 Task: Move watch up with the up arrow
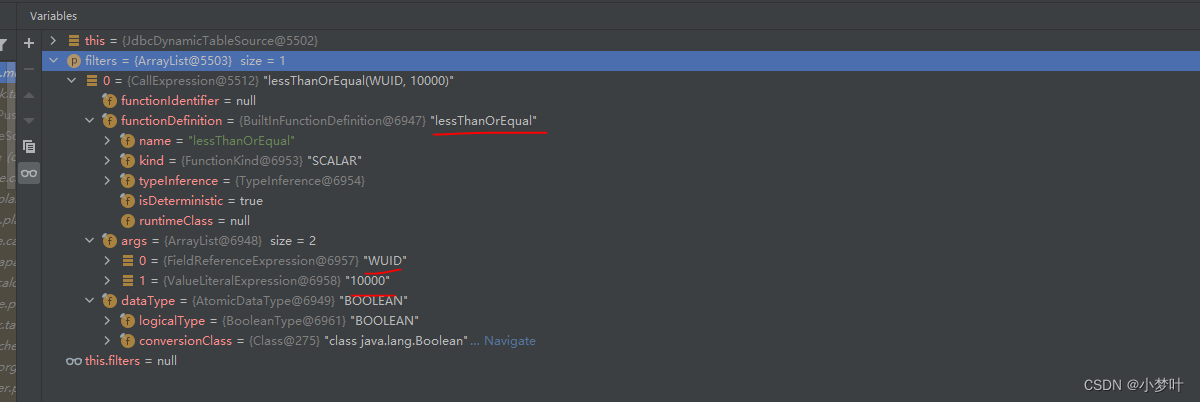[x=29, y=94]
